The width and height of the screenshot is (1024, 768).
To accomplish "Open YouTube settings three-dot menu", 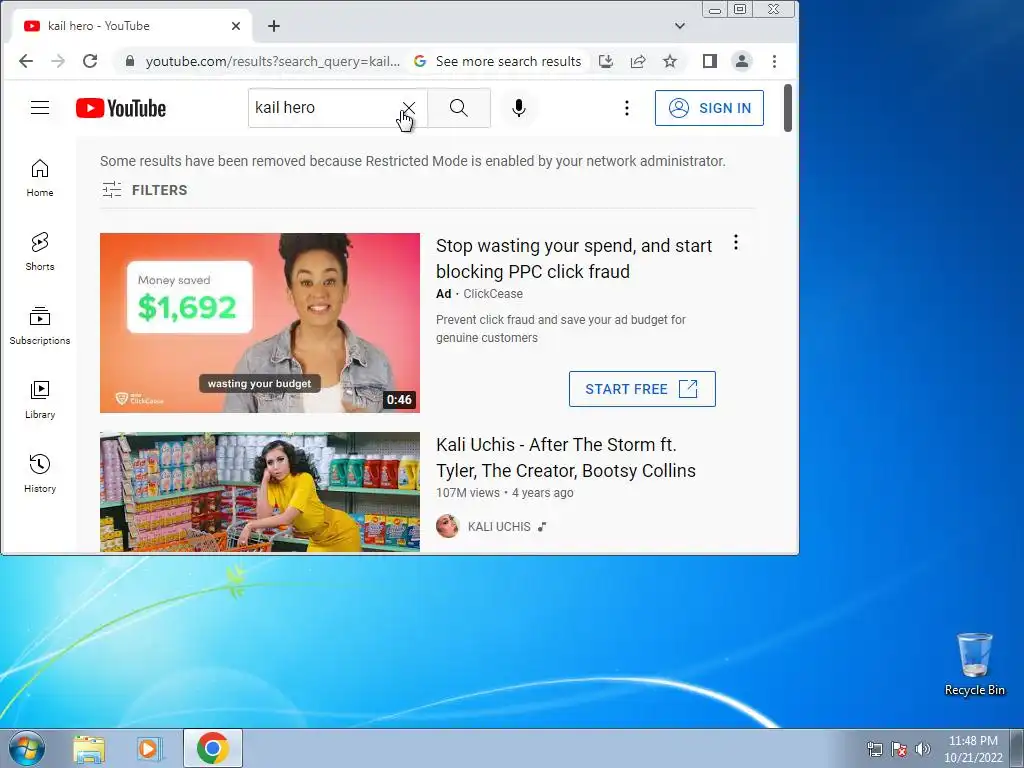I will click(627, 108).
